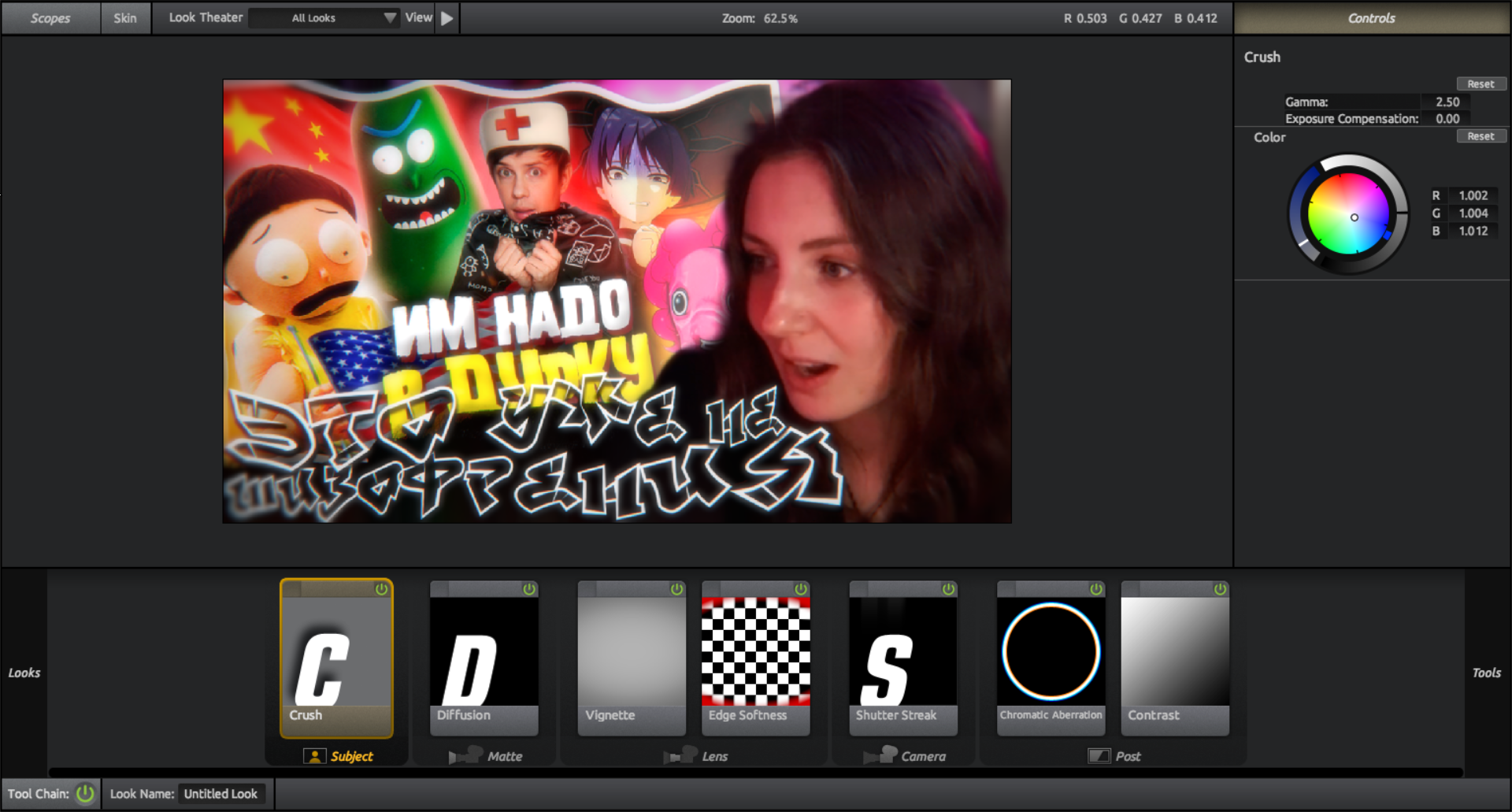Click the Zoom 62.5% readout
This screenshot has height=812, width=1512.
click(760, 18)
